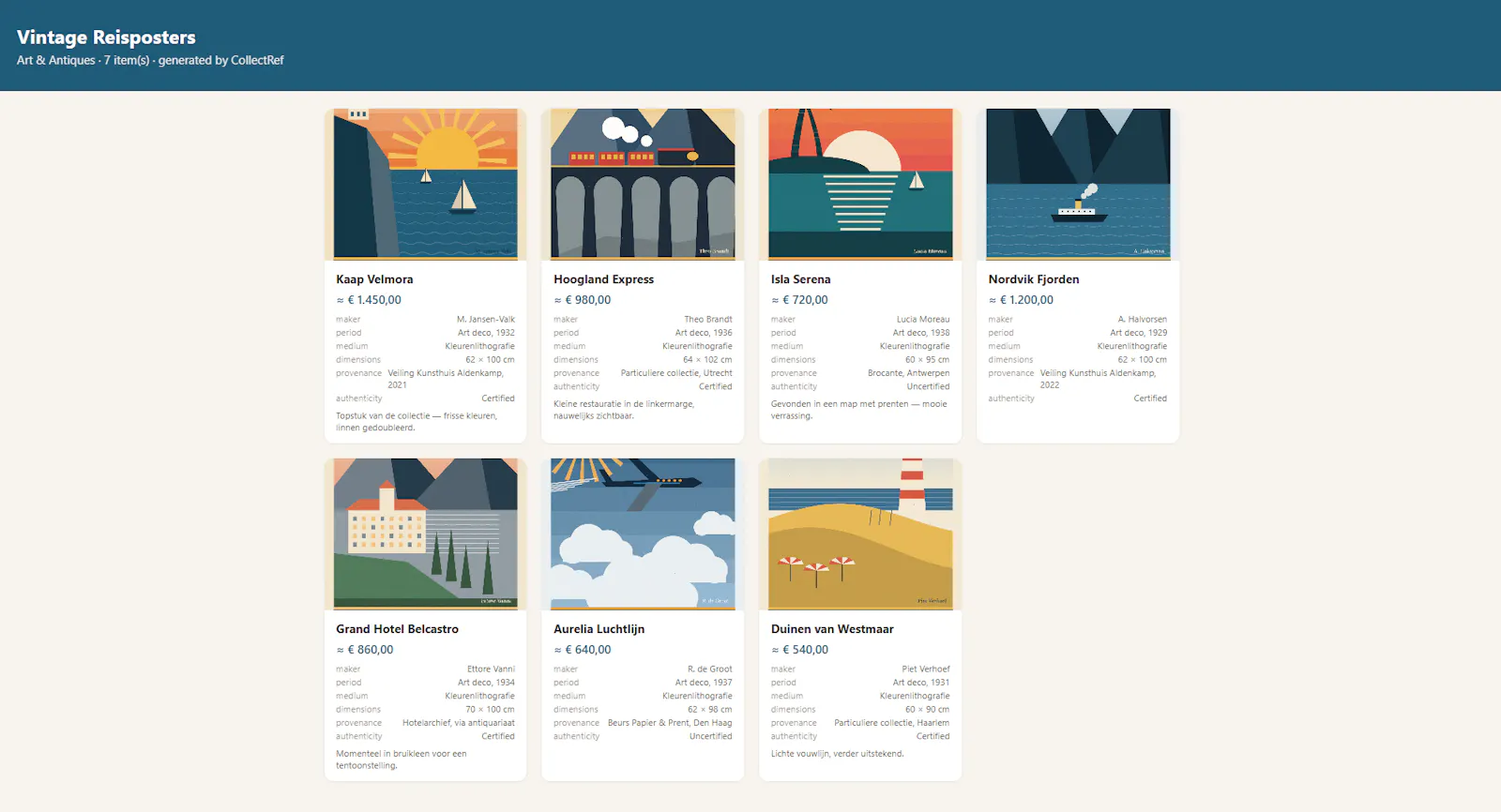Click Uncertified status on Isla Serena card
Screen dimensions: 1501x812
tap(929, 386)
